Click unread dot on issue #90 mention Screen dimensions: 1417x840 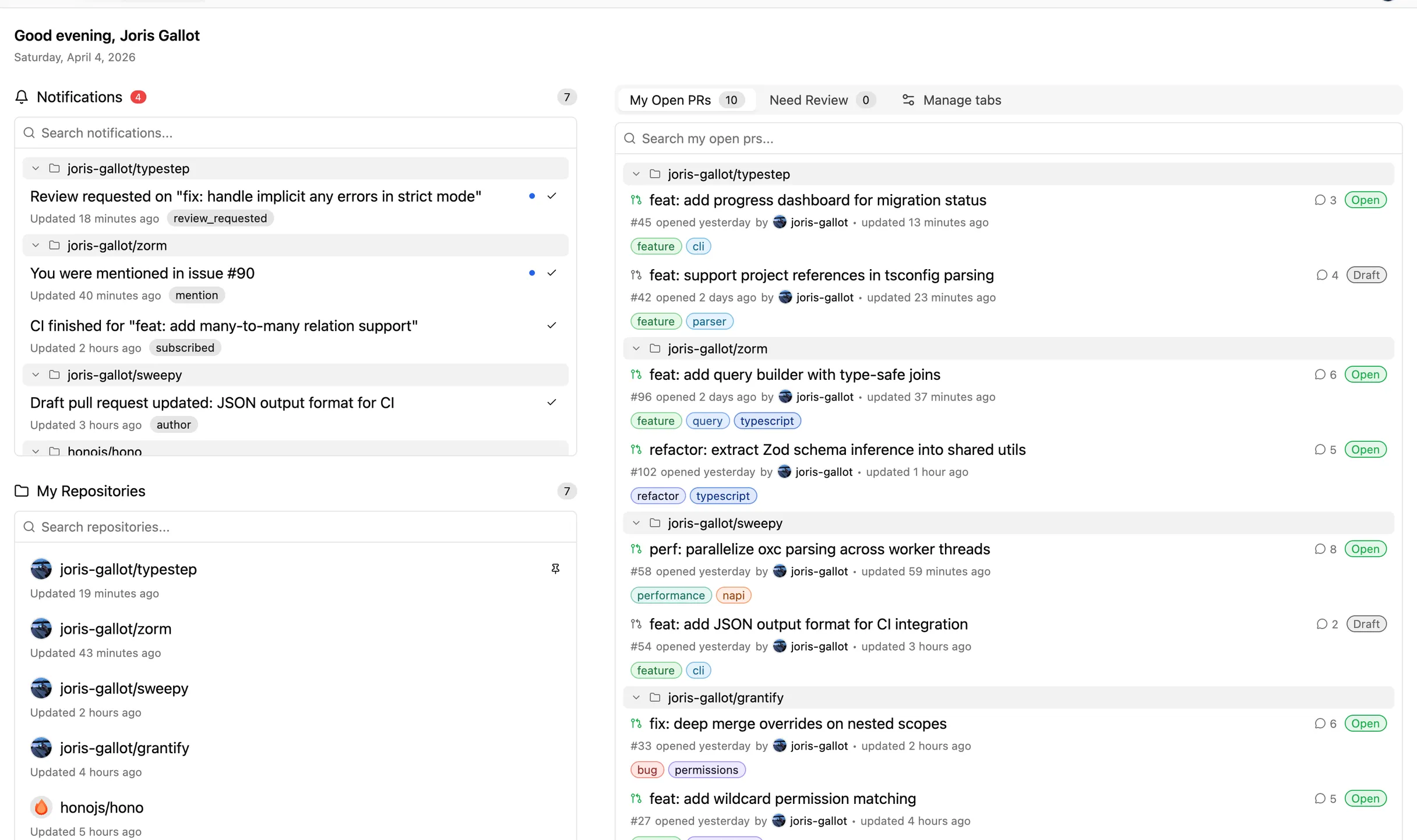532,273
